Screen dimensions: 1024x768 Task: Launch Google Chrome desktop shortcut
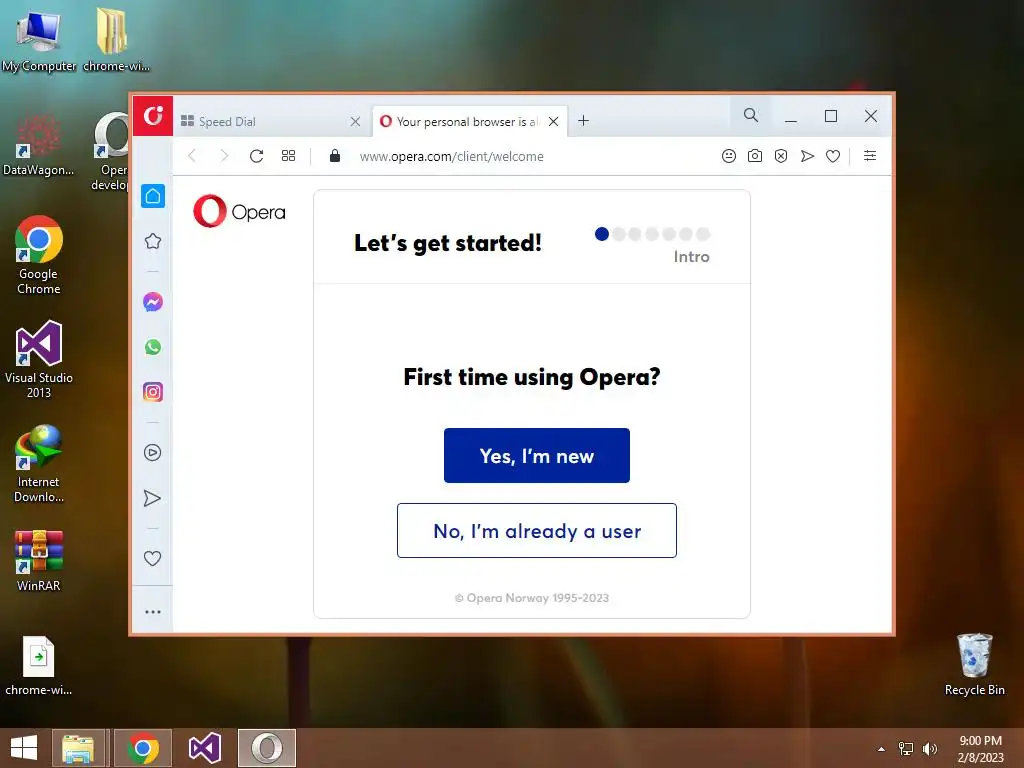click(39, 255)
